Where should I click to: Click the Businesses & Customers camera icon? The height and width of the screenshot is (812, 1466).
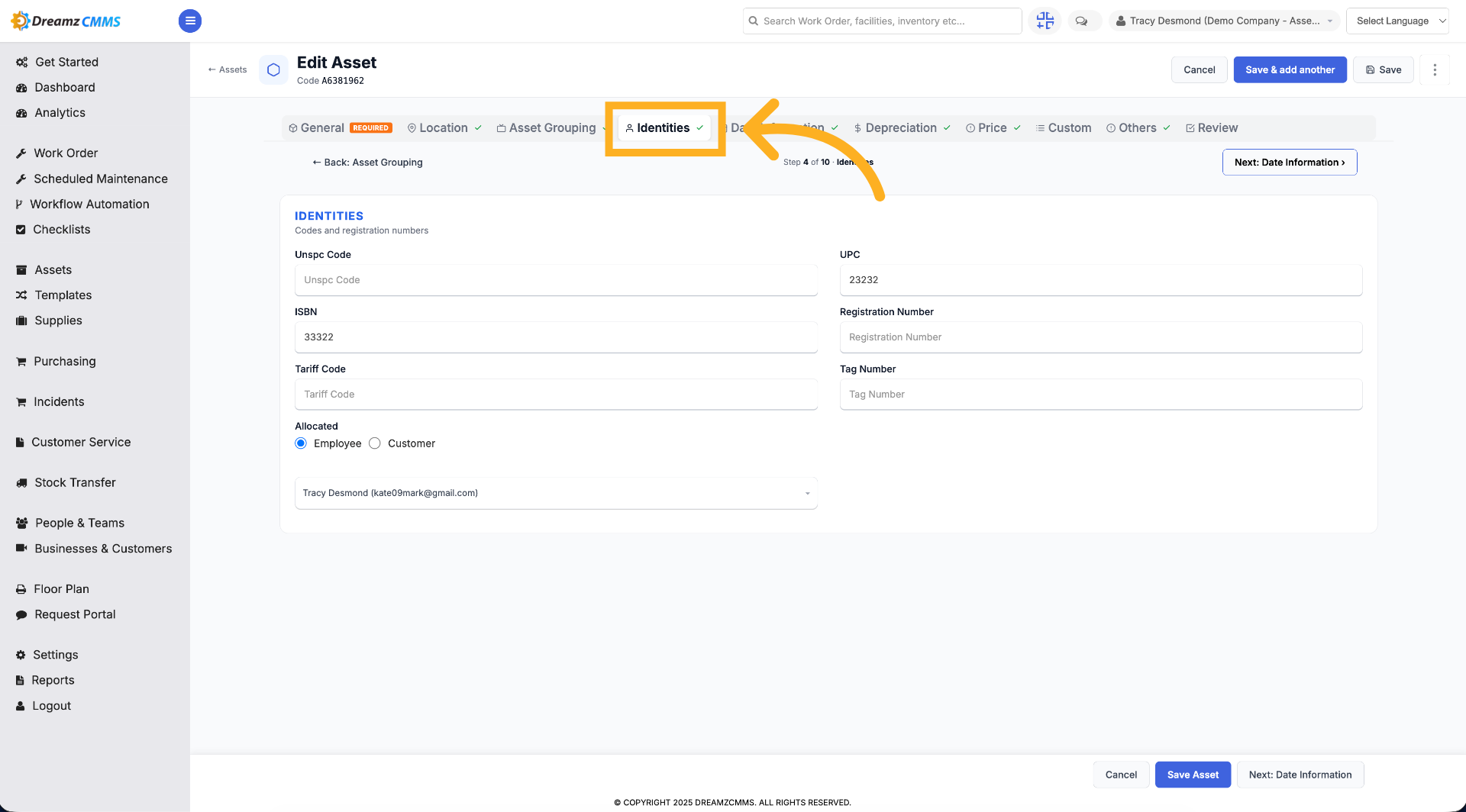tap(21, 549)
